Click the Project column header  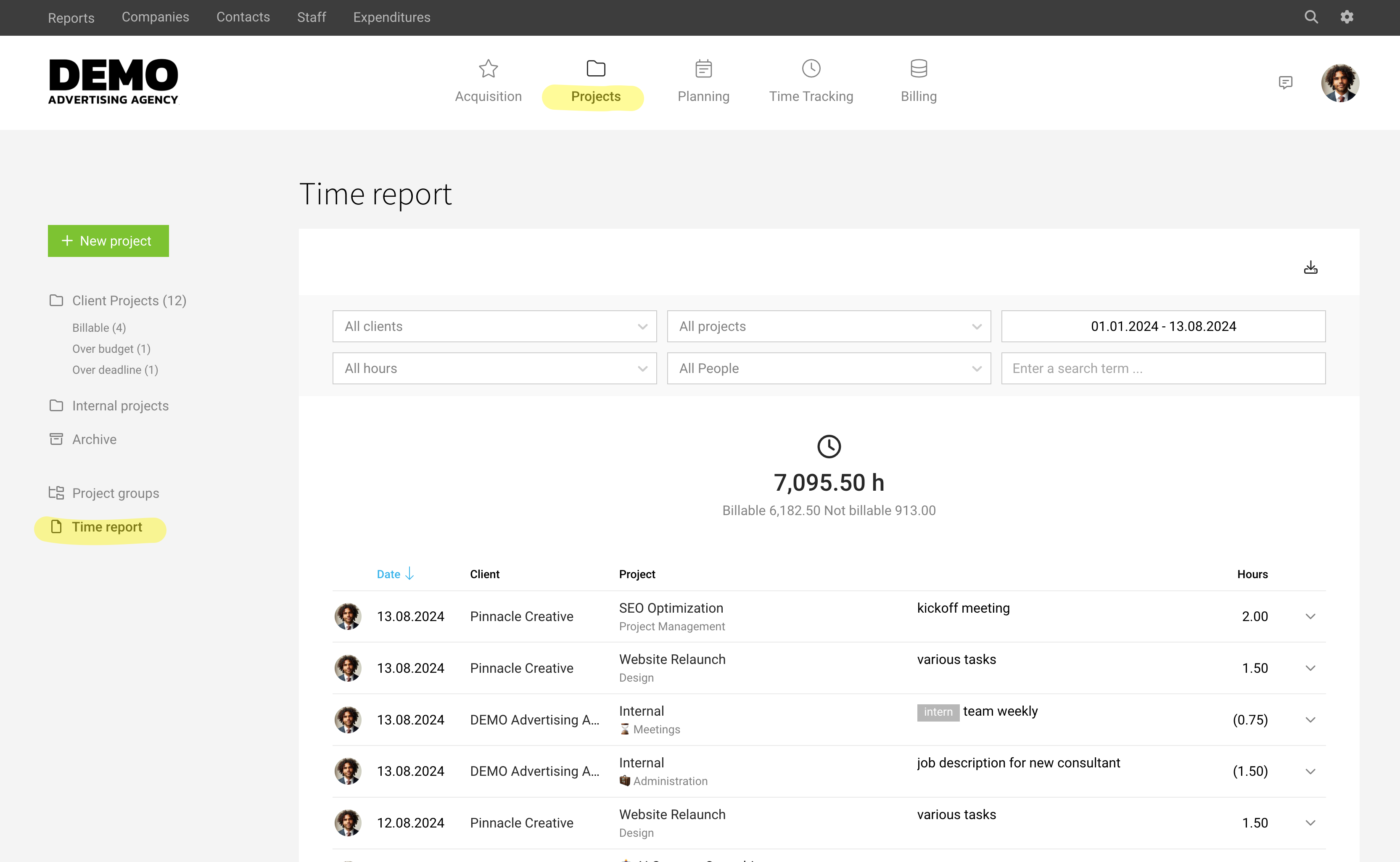[x=637, y=574]
